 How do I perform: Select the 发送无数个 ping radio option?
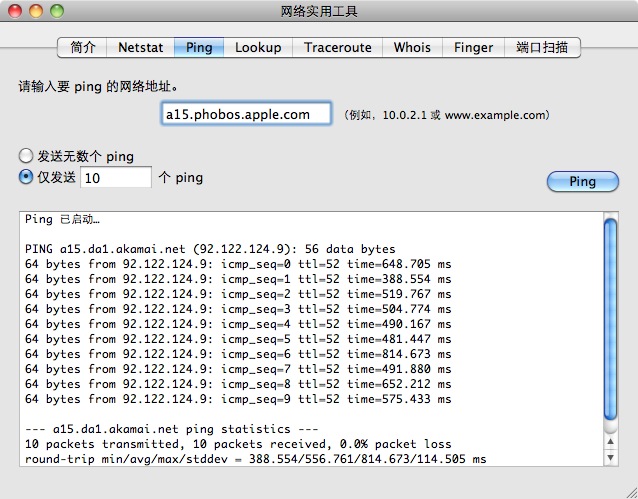[26, 156]
